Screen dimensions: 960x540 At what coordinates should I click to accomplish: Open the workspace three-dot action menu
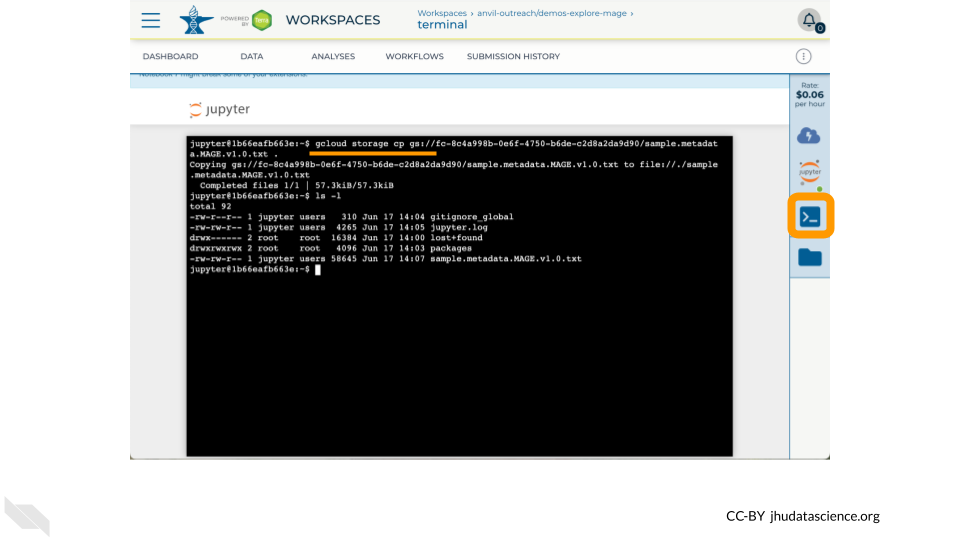click(x=803, y=56)
